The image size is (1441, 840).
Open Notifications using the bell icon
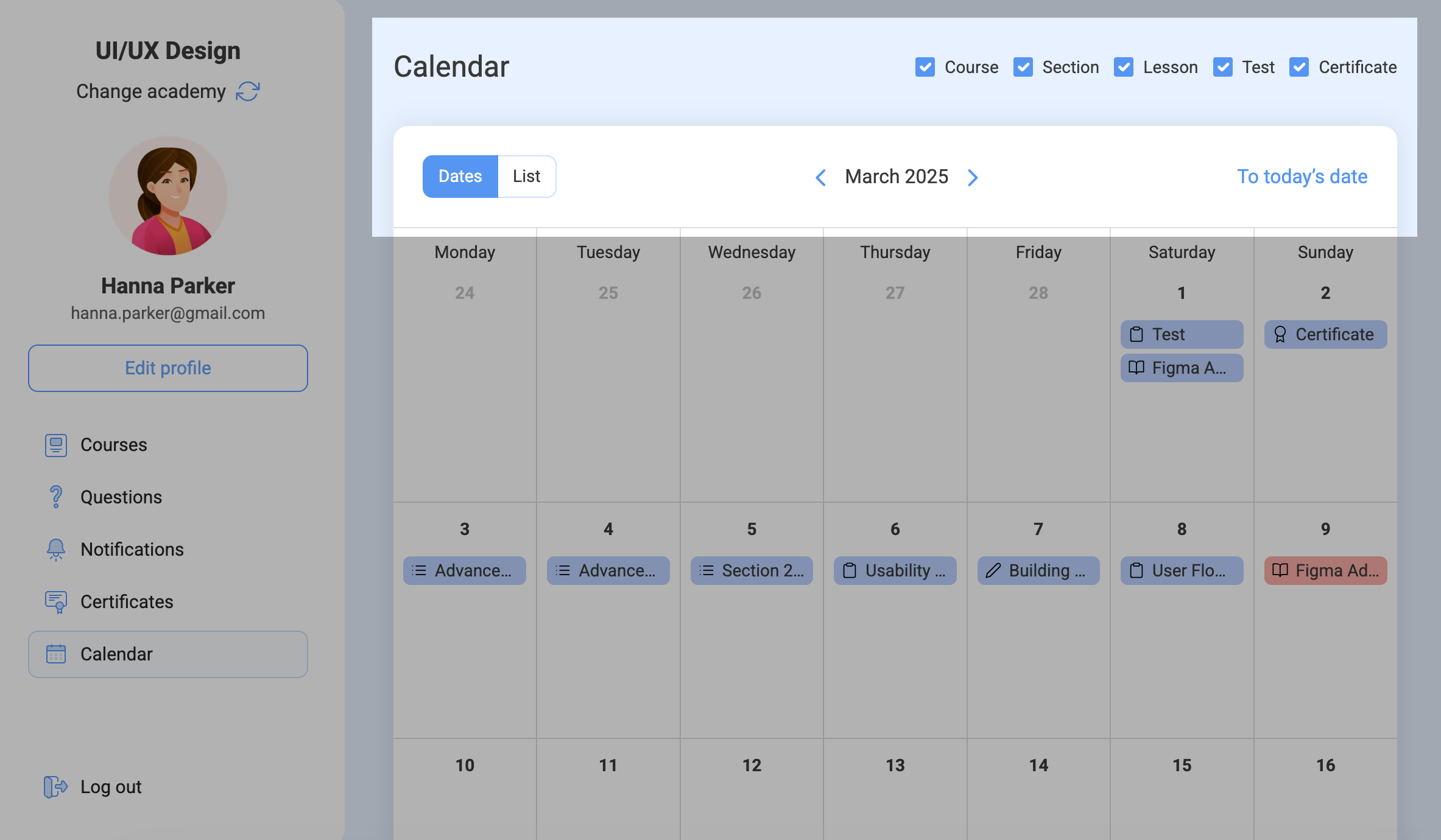click(x=56, y=549)
